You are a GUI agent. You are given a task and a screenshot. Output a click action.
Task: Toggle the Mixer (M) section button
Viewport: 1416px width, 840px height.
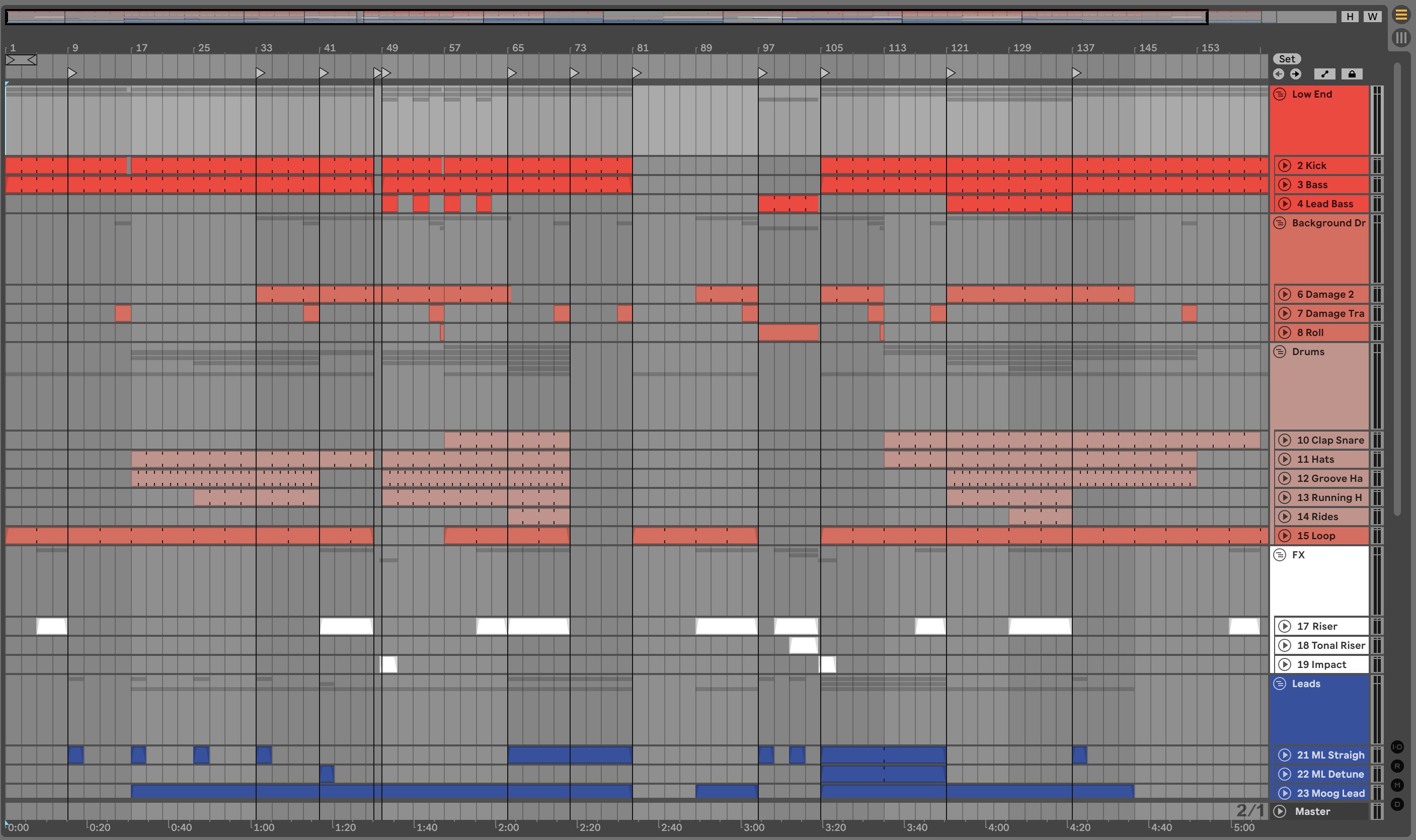tap(1397, 785)
